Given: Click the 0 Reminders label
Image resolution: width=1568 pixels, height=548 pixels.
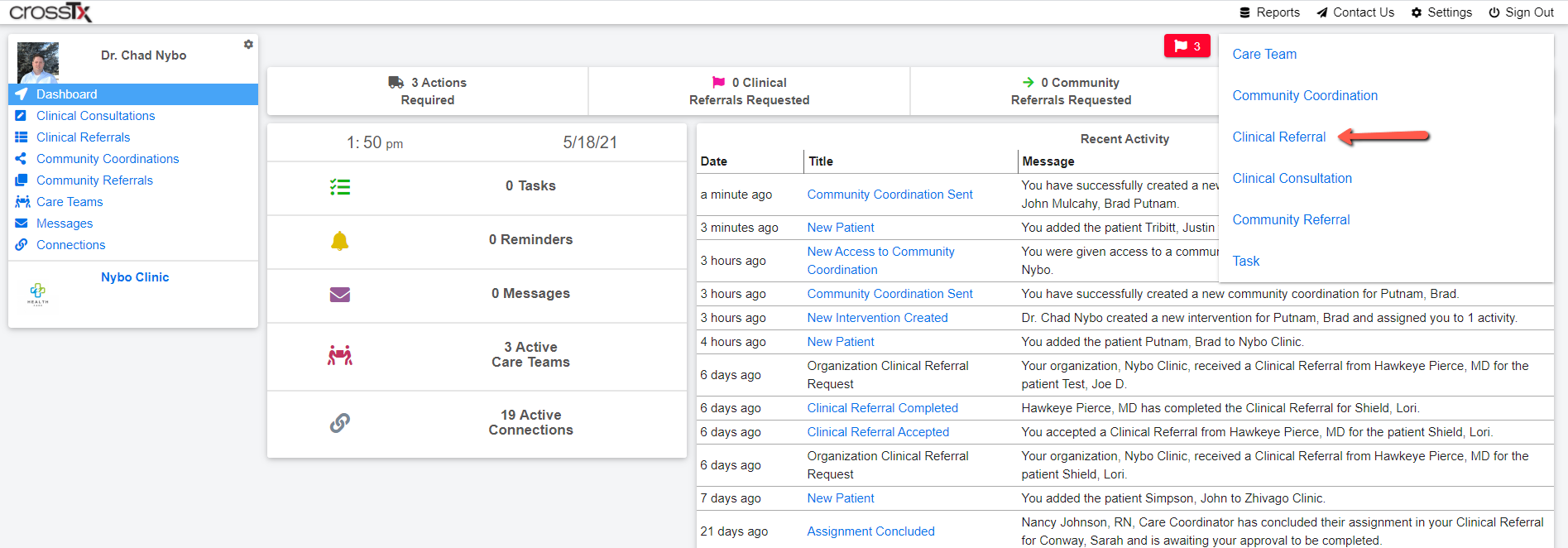Looking at the screenshot, I should pos(530,240).
